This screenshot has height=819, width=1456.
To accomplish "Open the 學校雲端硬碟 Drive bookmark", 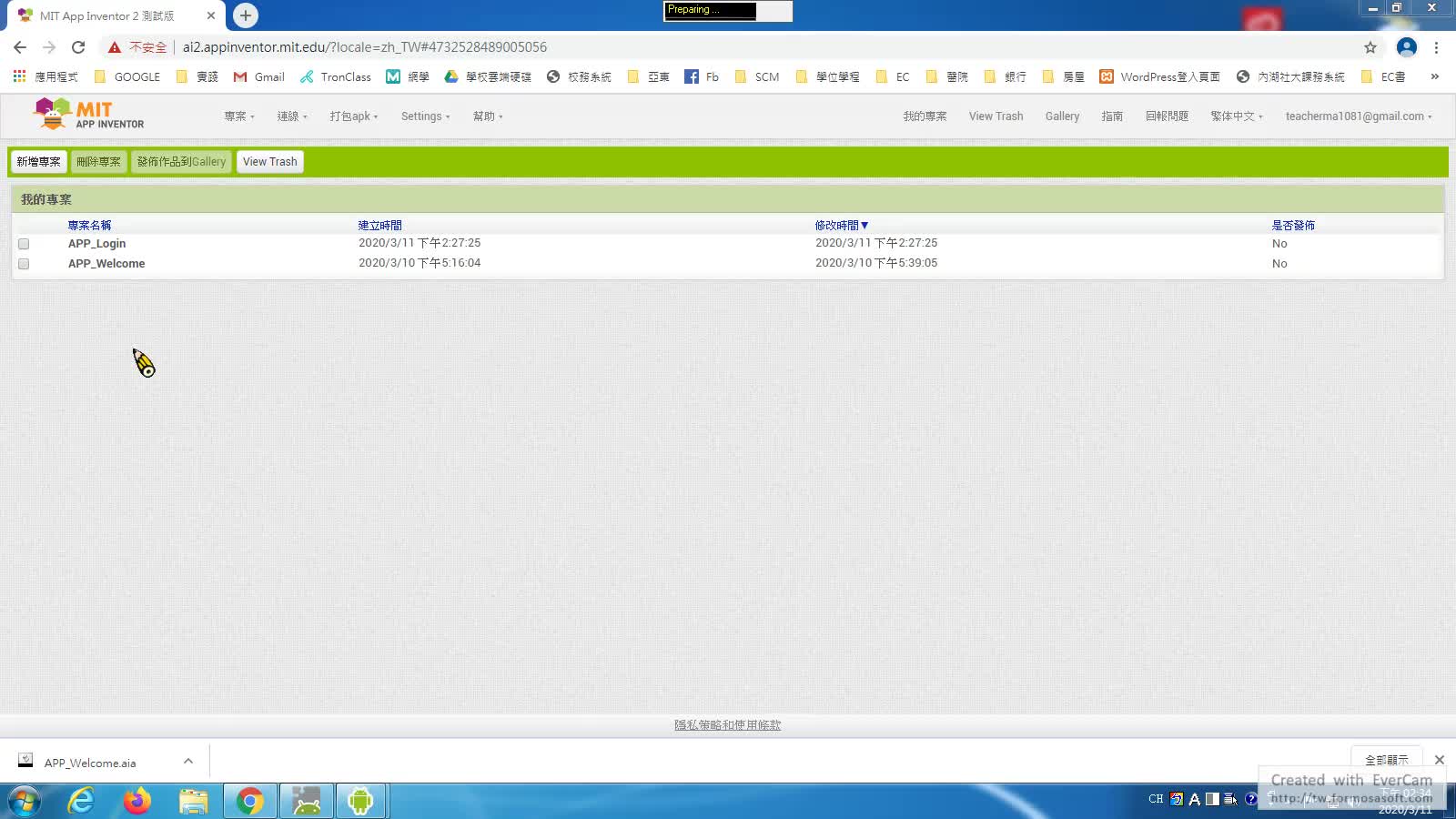I will coord(488,76).
